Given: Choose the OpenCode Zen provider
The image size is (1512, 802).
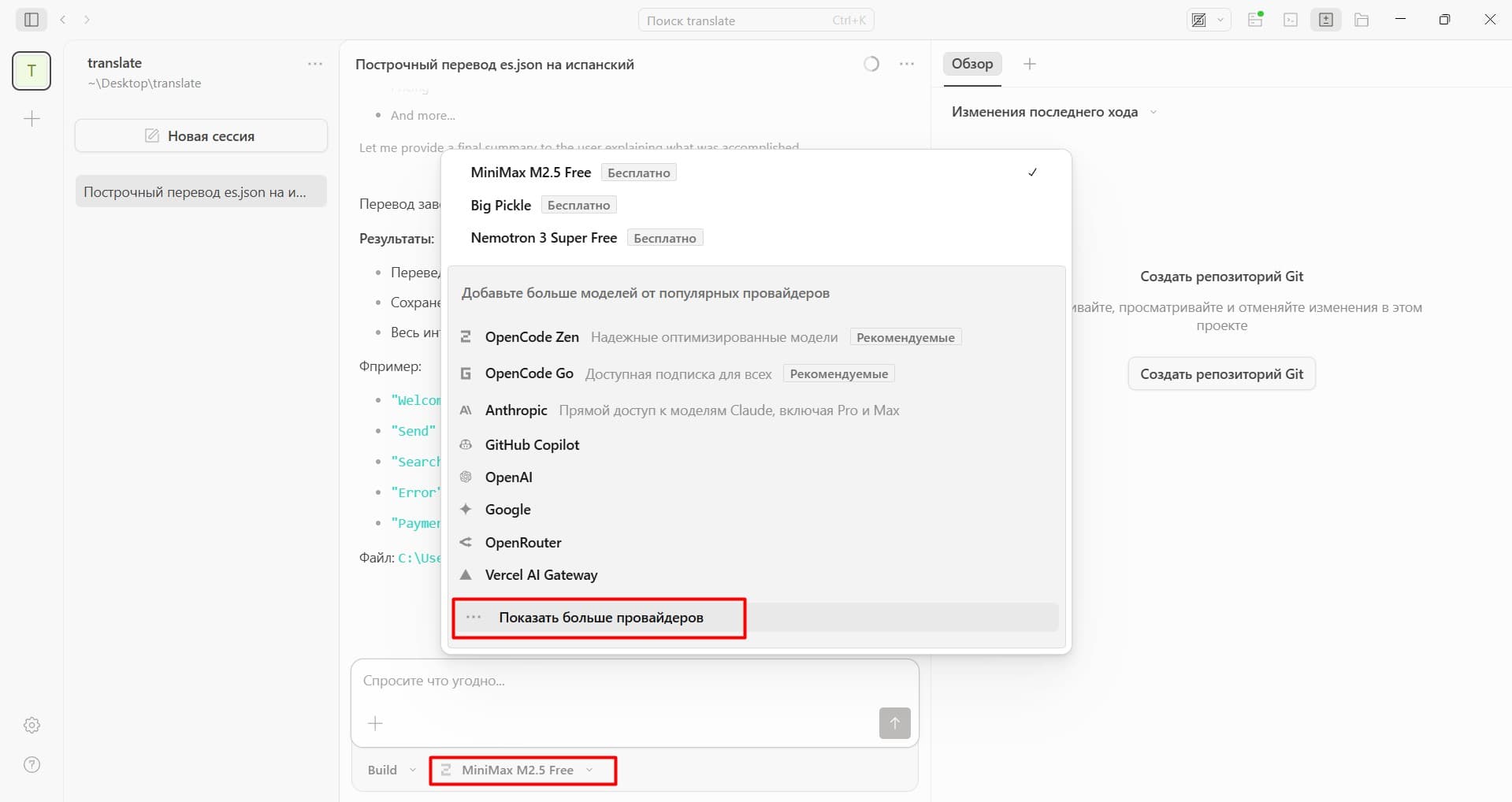Looking at the screenshot, I should coord(756,336).
